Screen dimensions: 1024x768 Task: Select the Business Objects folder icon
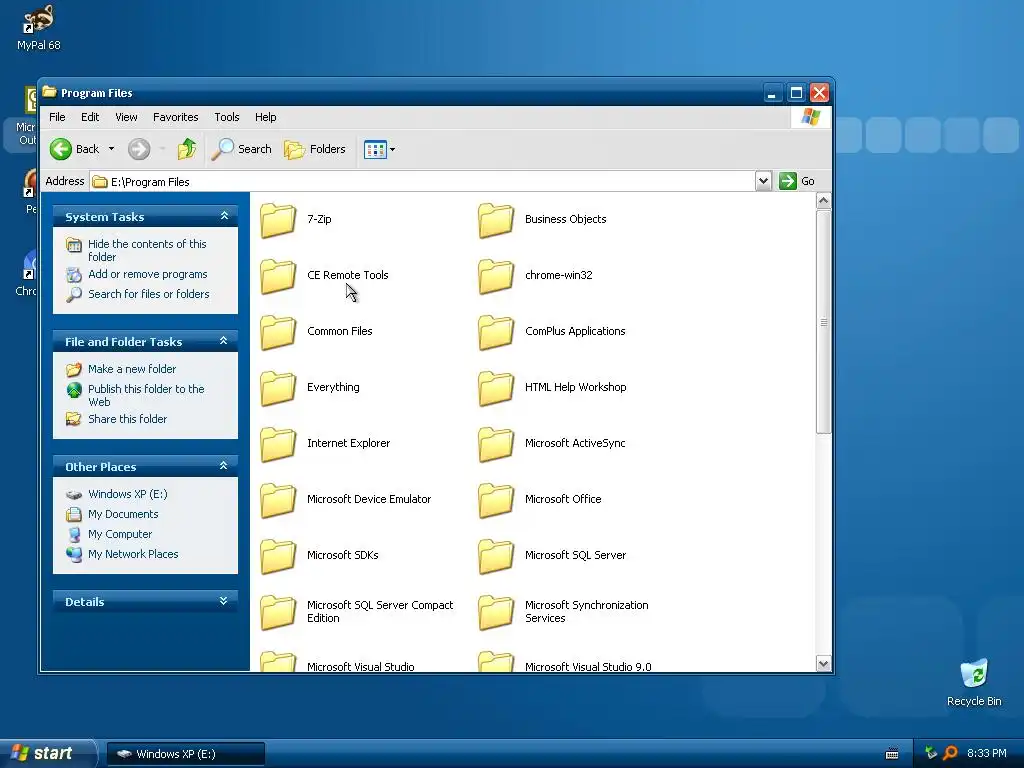point(496,219)
